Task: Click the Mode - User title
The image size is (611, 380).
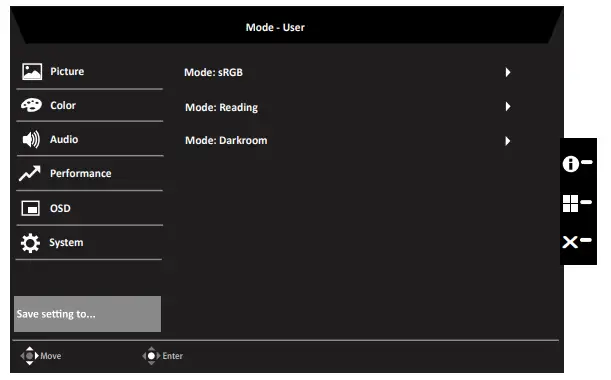Action: coord(275,27)
